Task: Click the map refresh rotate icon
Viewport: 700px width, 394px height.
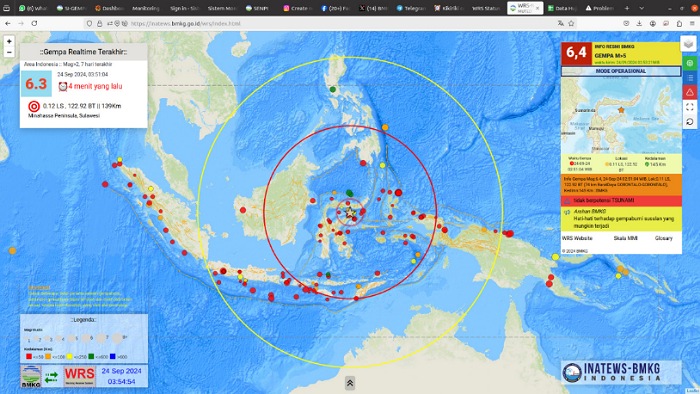Action: tap(690, 121)
